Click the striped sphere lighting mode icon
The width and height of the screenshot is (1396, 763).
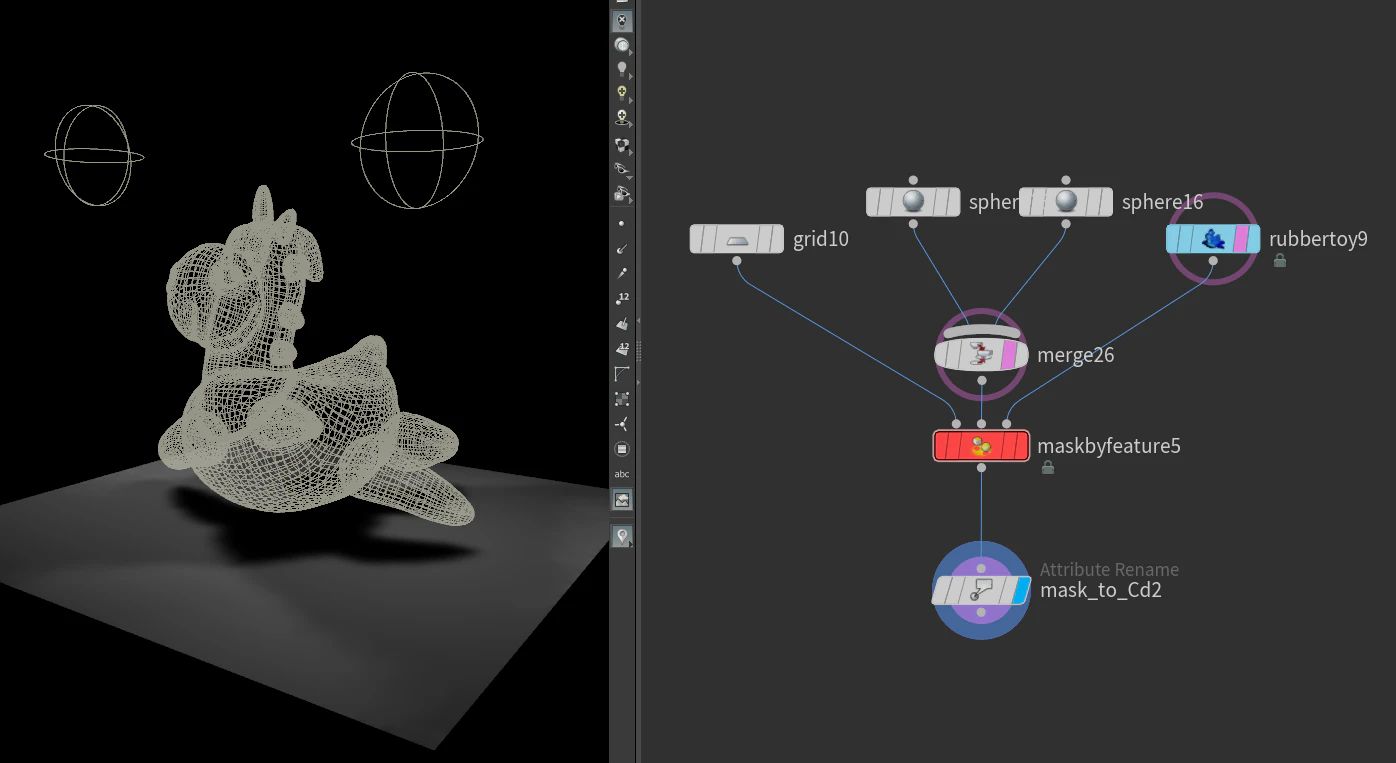(x=622, y=45)
